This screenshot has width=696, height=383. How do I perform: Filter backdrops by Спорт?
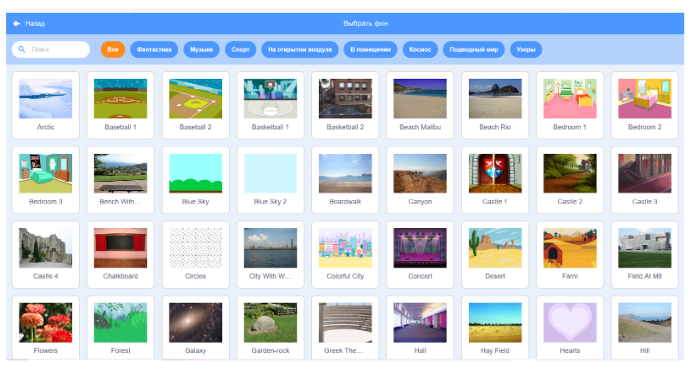pos(240,49)
